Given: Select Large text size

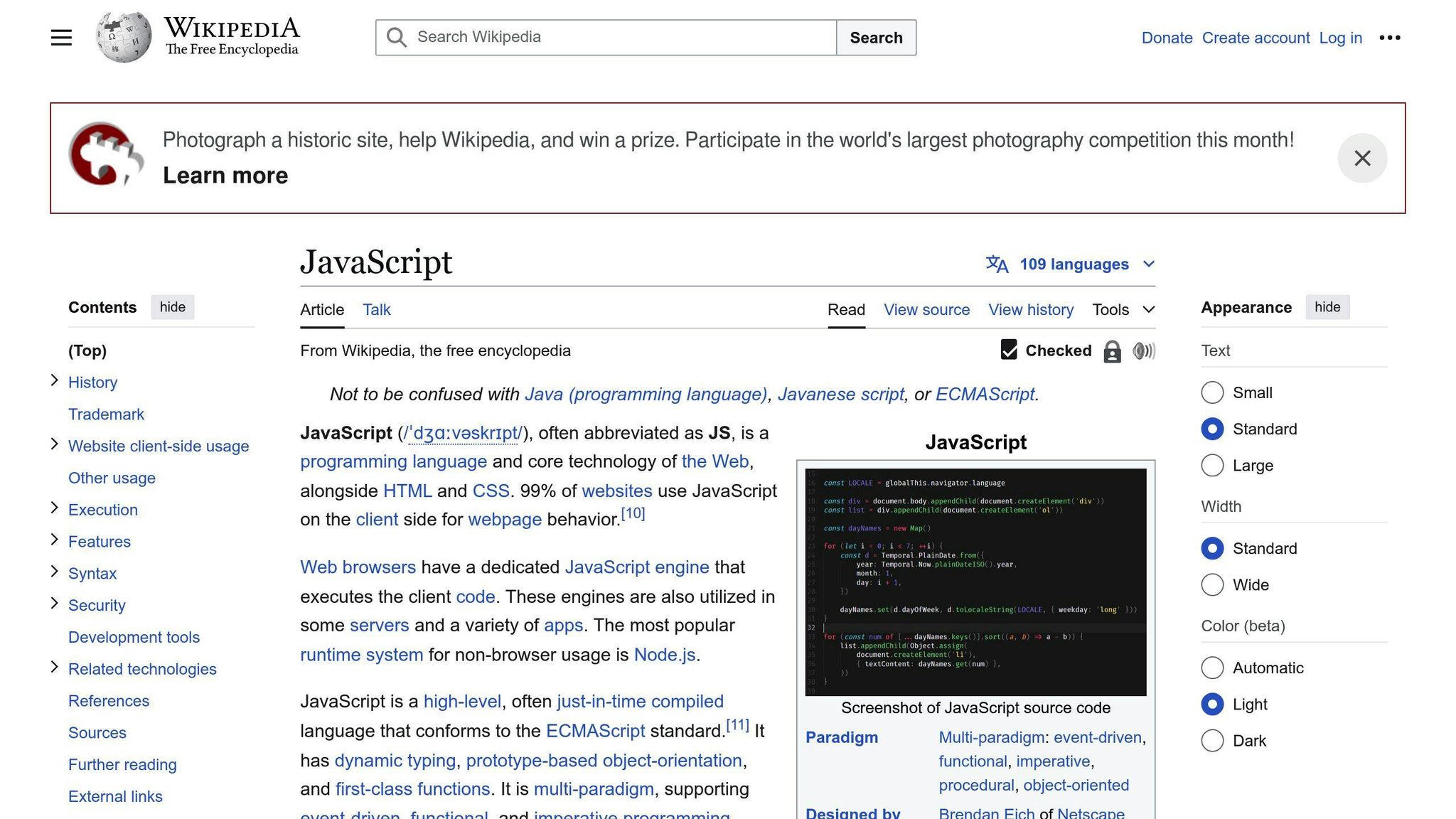Looking at the screenshot, I should (1212, 465).
